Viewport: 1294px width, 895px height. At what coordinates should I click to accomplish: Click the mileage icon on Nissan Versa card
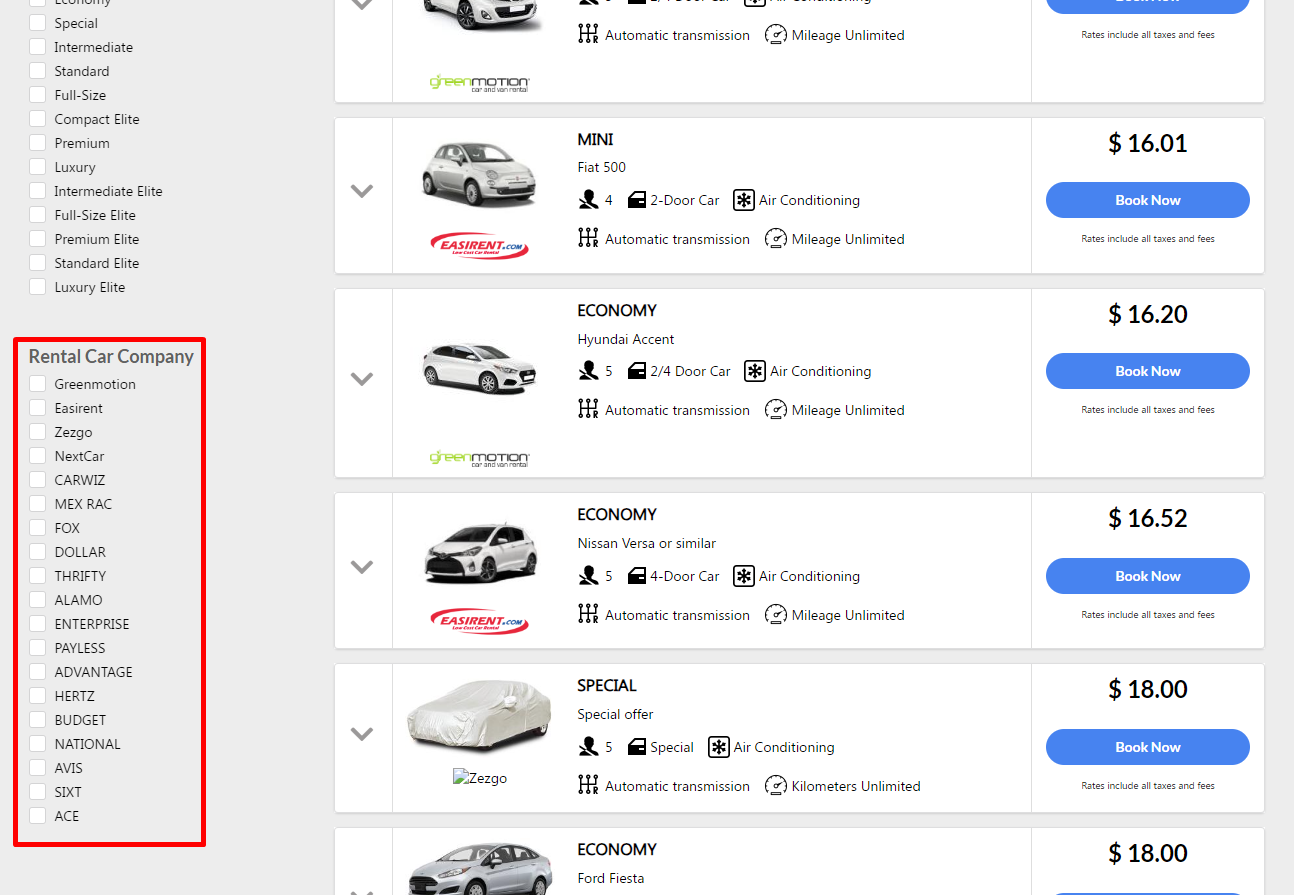[776, 615]
